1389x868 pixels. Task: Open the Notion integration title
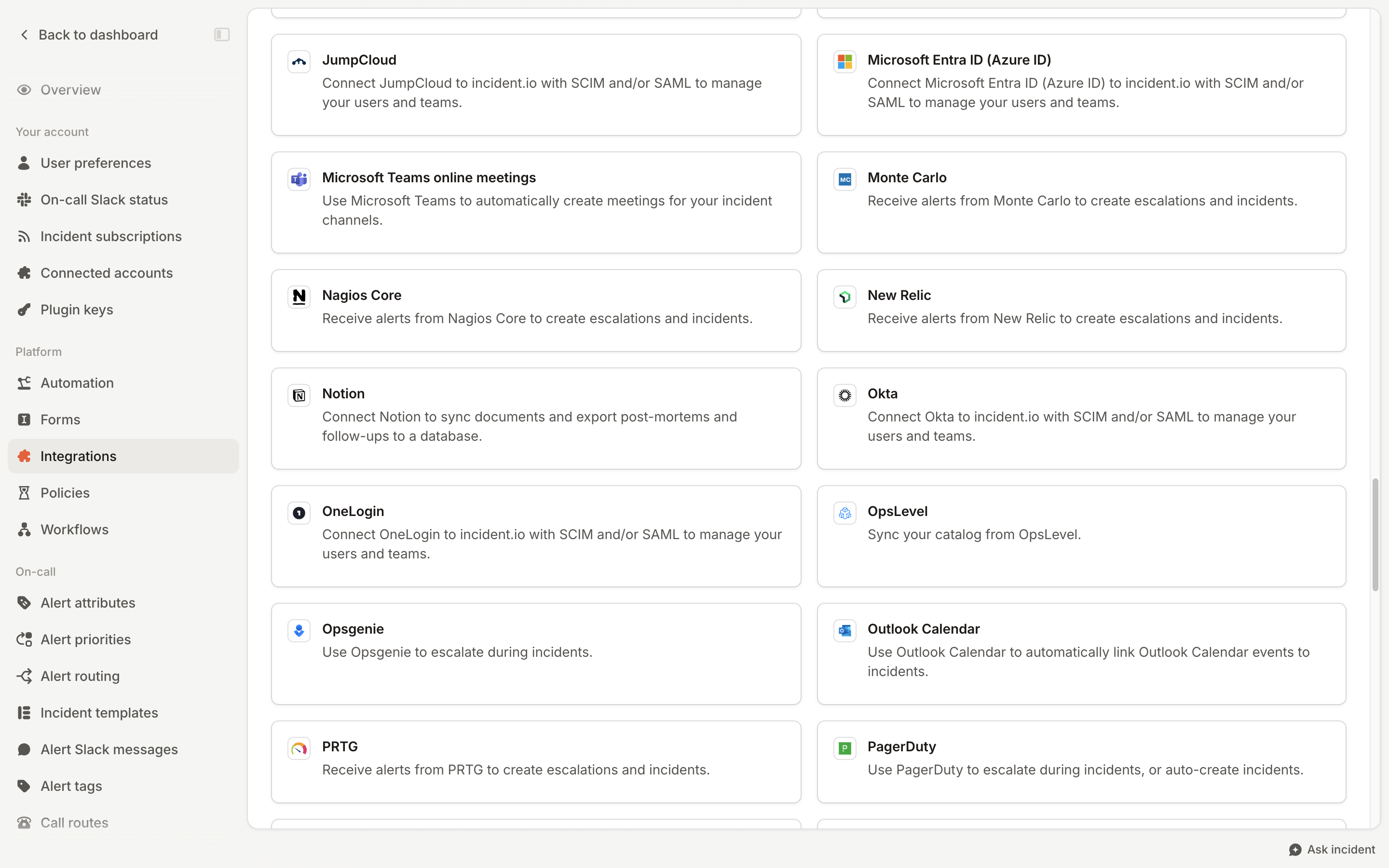pyautogui.click(x=343, y=393)
